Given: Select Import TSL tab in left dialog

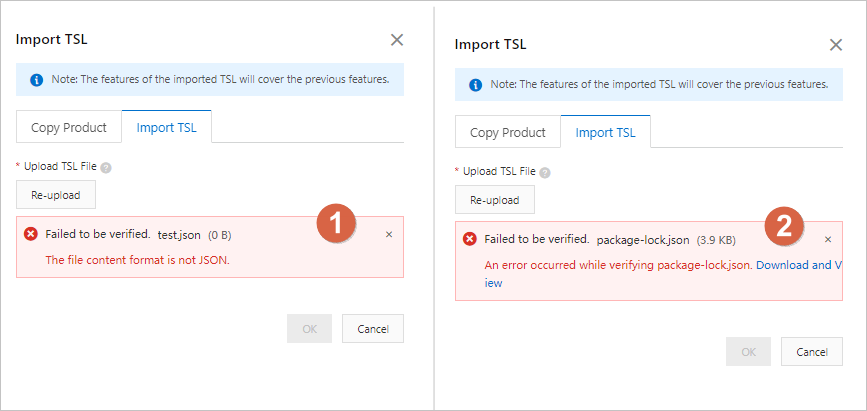Looking at the screenshot, I should [167, 128].
